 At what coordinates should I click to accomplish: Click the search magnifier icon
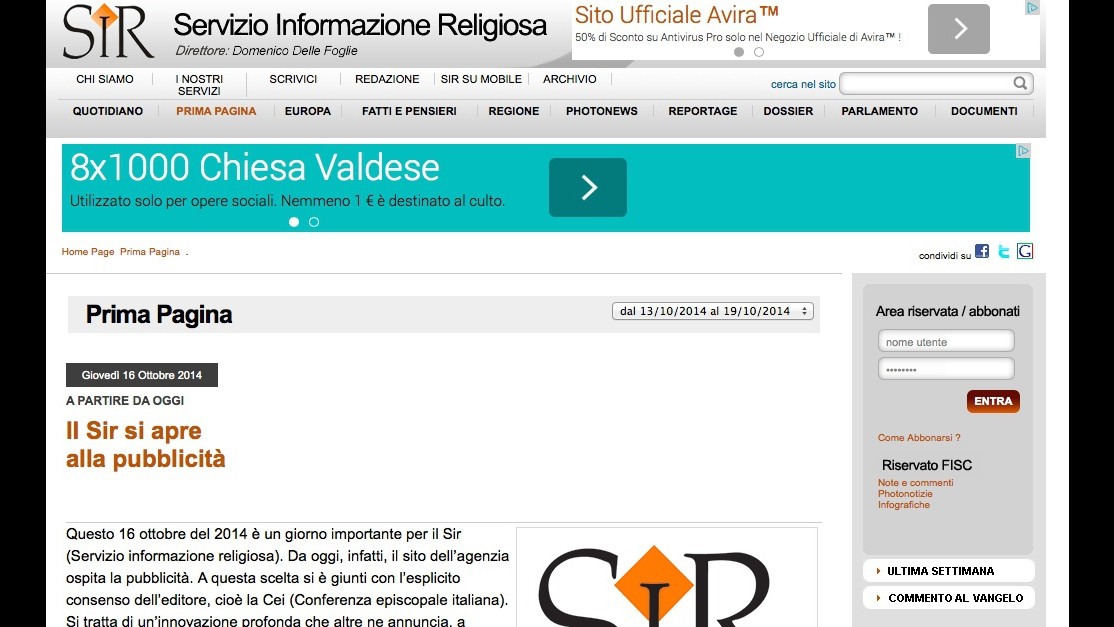(x=1020, y=84)
